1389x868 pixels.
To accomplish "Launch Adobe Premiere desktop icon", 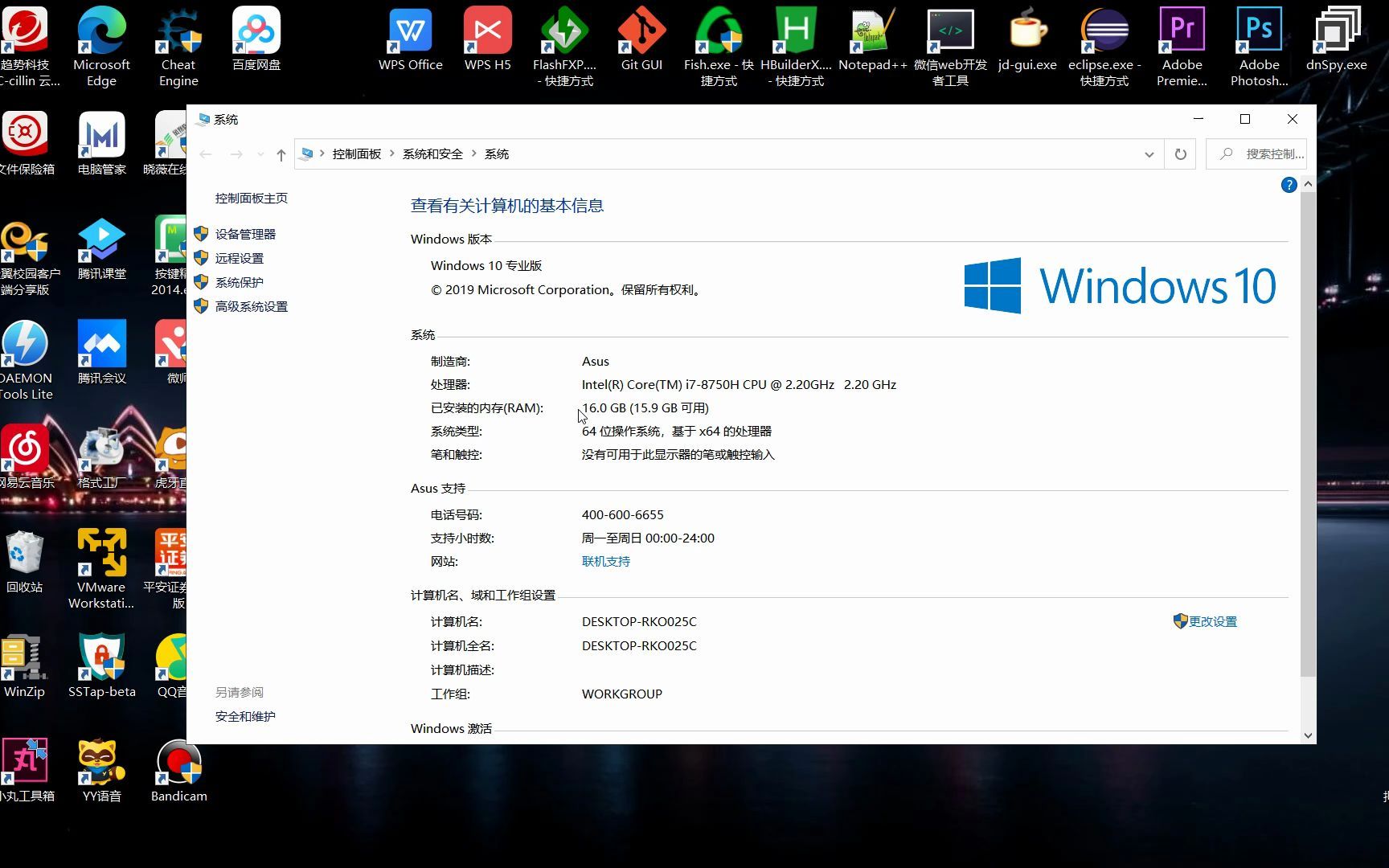I will [1182, 47].
